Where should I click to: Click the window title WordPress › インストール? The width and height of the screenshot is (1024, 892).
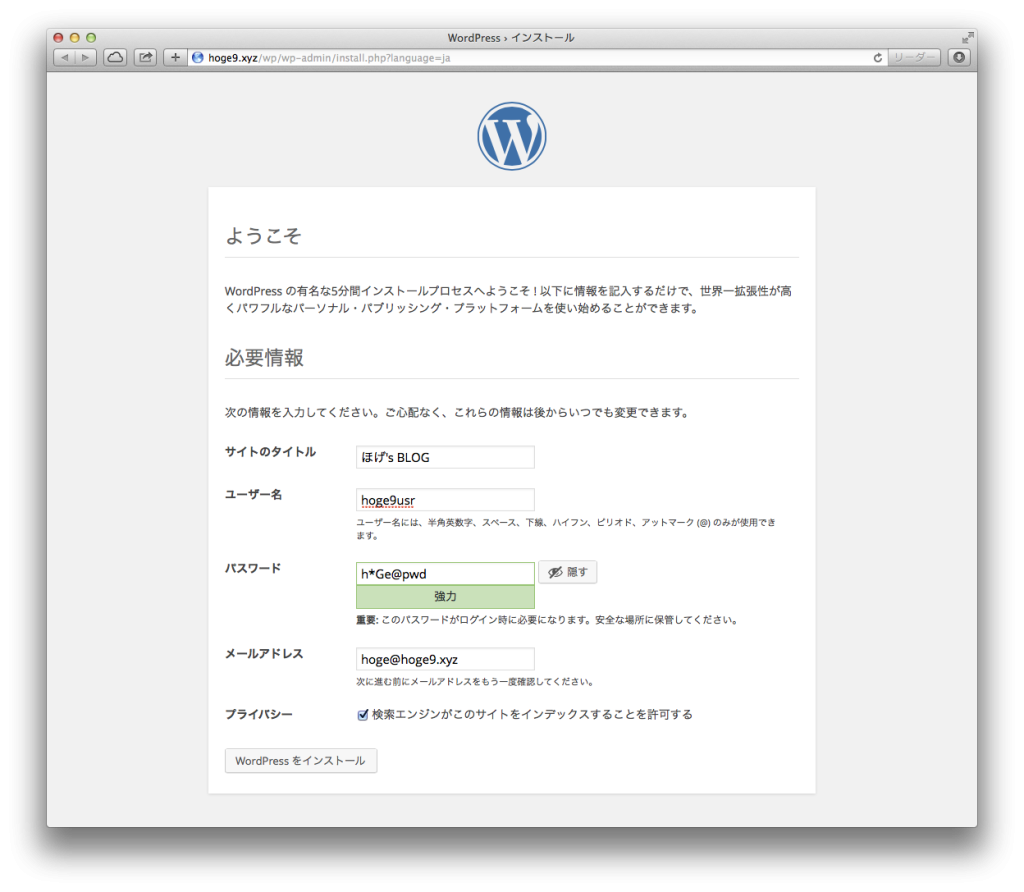511,37
